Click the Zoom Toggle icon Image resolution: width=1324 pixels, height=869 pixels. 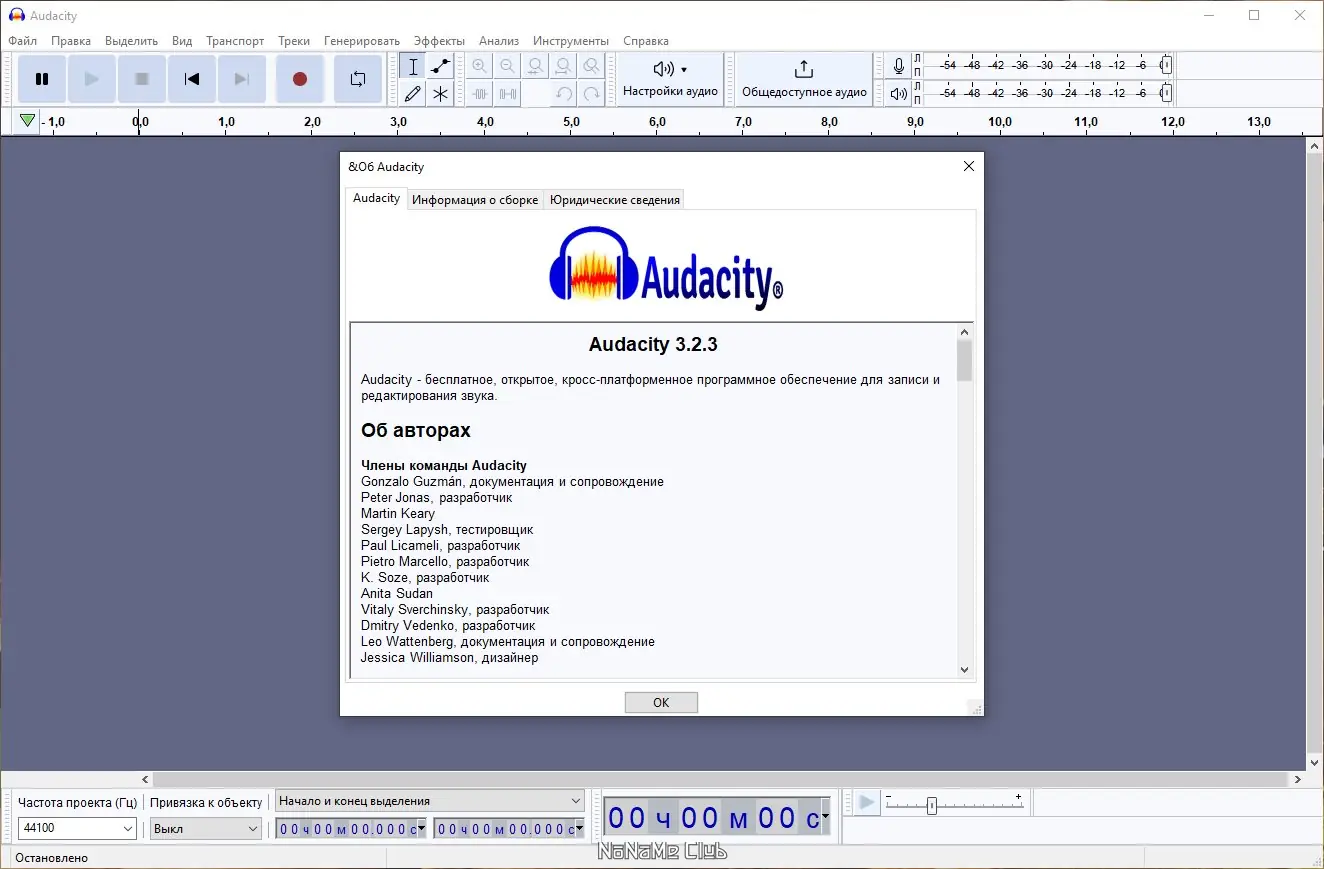(592, 66)
